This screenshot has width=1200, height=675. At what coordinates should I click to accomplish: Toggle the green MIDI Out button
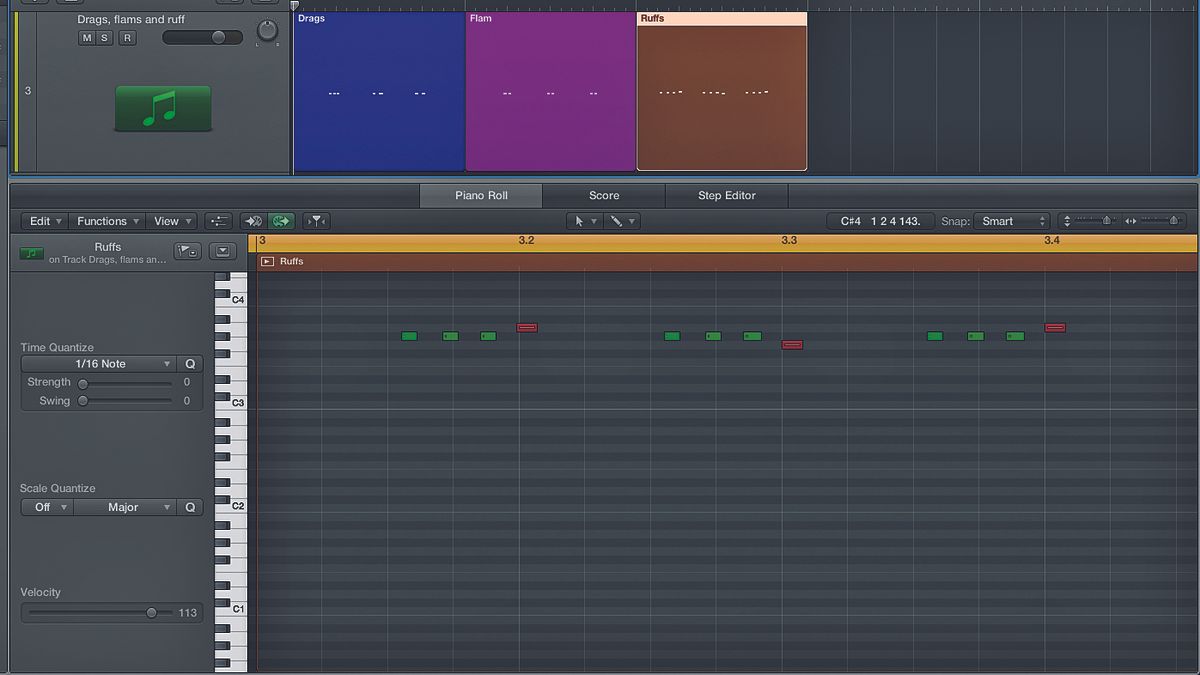click(x=280, y=221)
